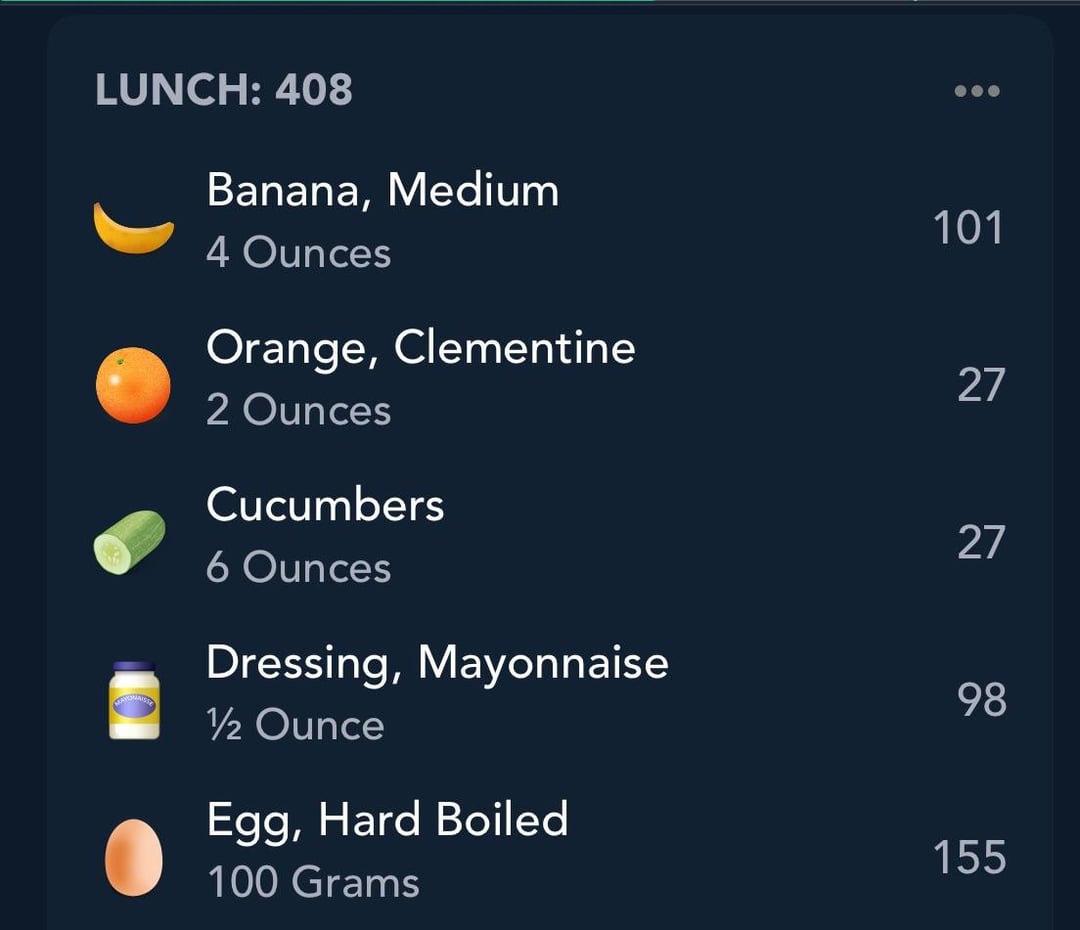Click the cucumber slice icon
The image size is (1080, 930).
point(130,542)
